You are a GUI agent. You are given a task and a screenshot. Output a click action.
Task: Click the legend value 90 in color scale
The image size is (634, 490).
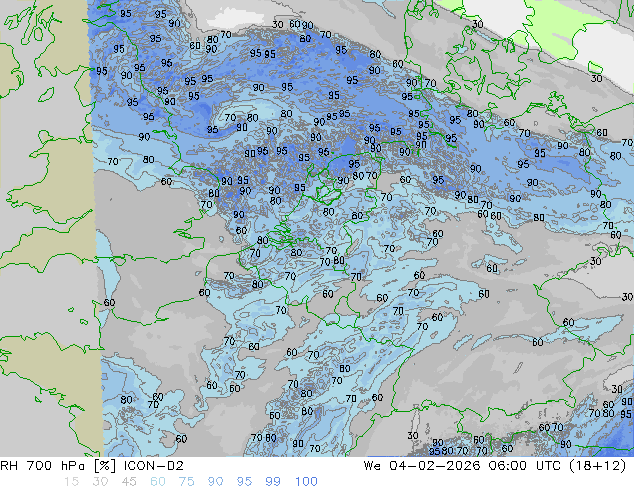215,482
